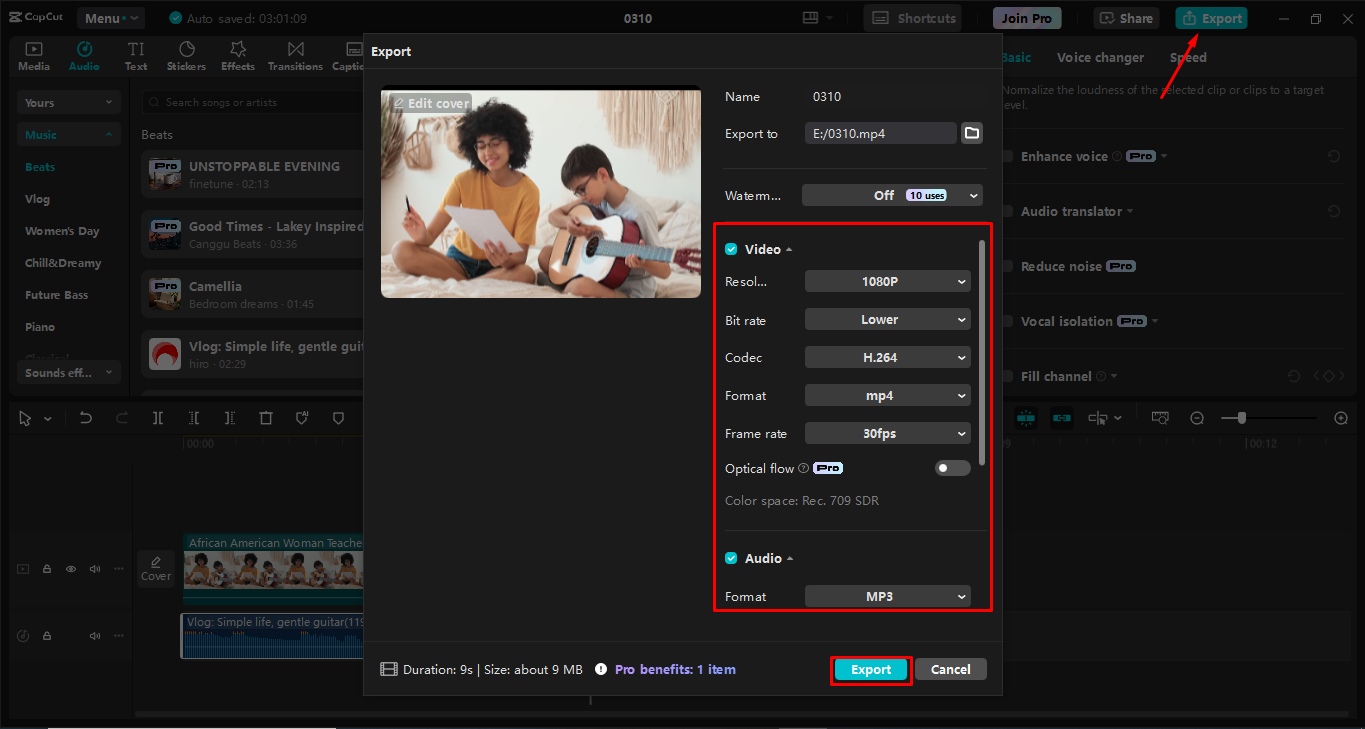Reset the Enhance voice setting
This screenshot has width=1365, height=729.
point(1333,157)
